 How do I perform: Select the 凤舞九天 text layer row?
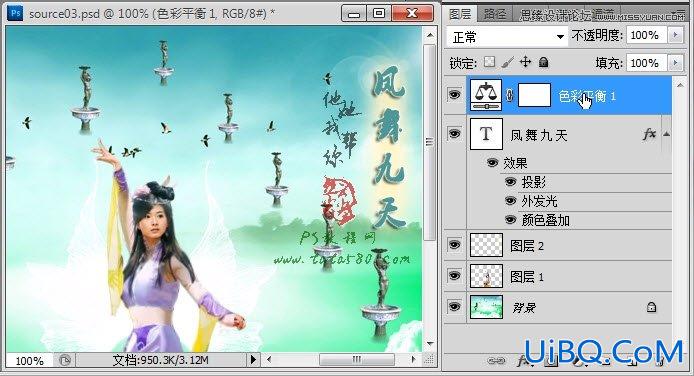[x=569, y=134]
